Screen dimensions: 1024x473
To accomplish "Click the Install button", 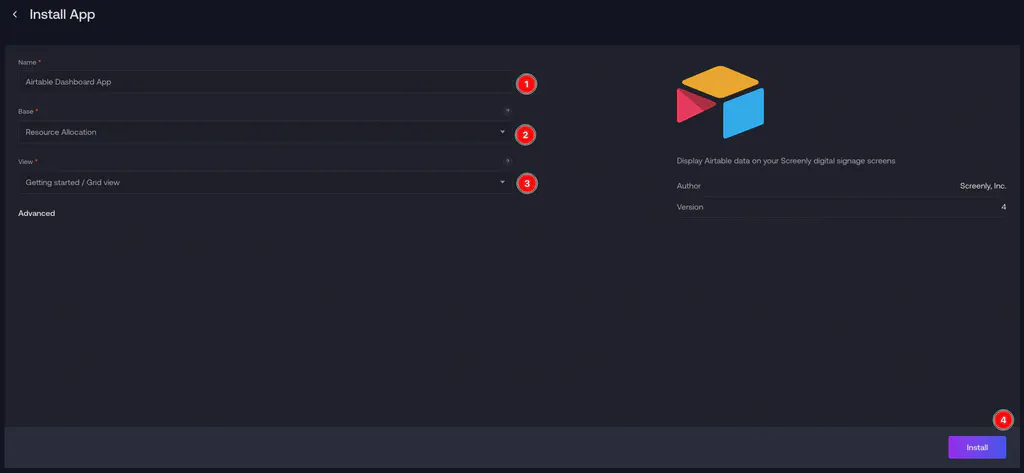I will point(977,448).
